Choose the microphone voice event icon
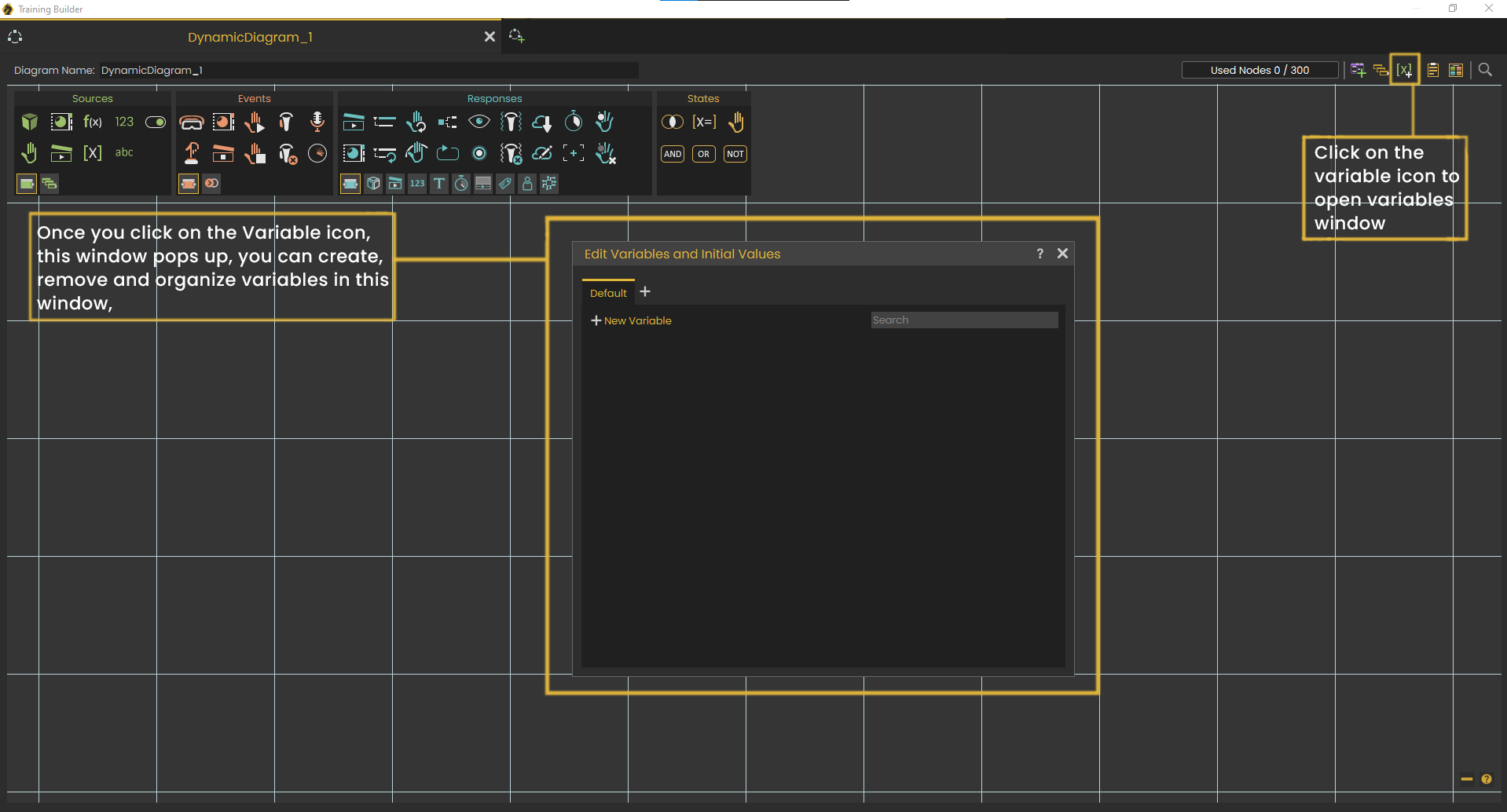Screen dimensions: 1507x812 [x=317, y=121]
